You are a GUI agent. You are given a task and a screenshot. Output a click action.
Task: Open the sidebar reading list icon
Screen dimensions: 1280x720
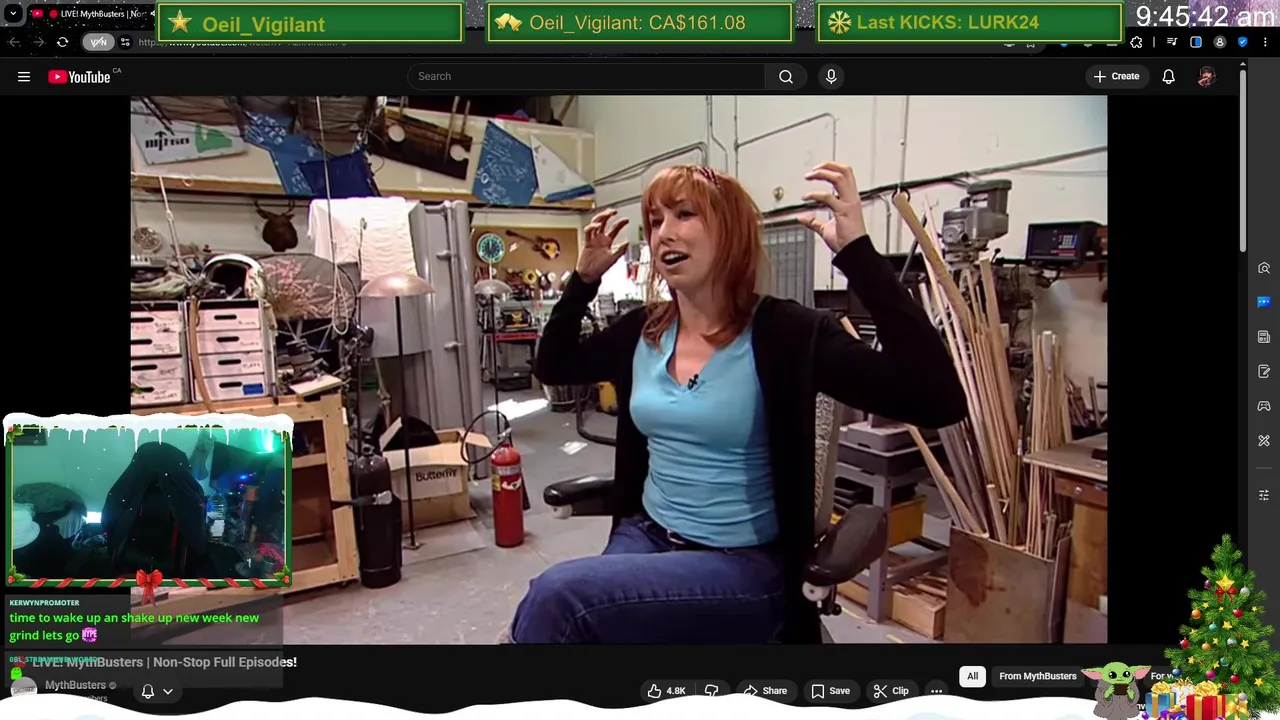tap(1264, 337)
